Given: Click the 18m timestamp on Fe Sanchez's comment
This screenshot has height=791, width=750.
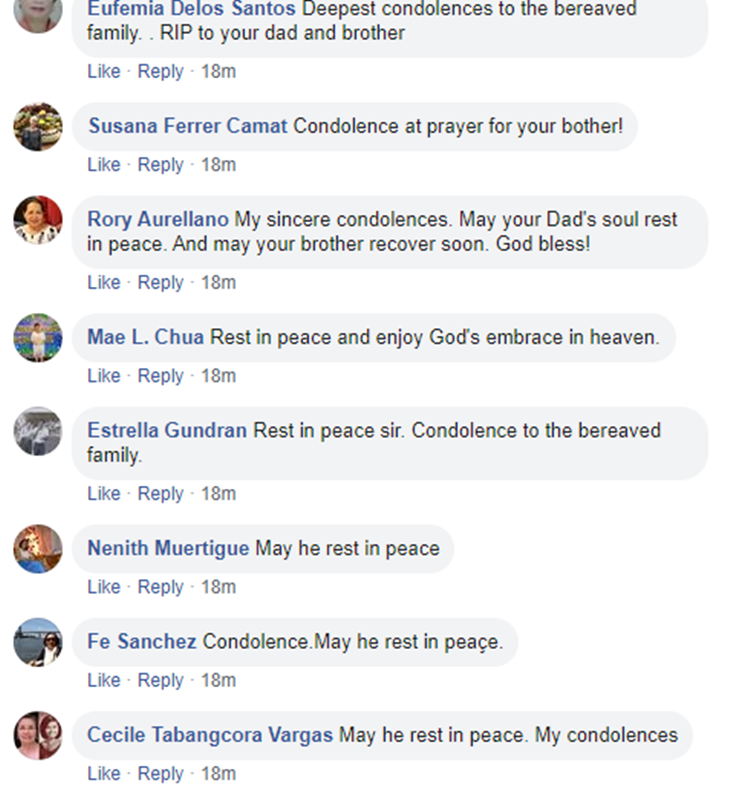Looking at the screenshot, I should [218, 680].
